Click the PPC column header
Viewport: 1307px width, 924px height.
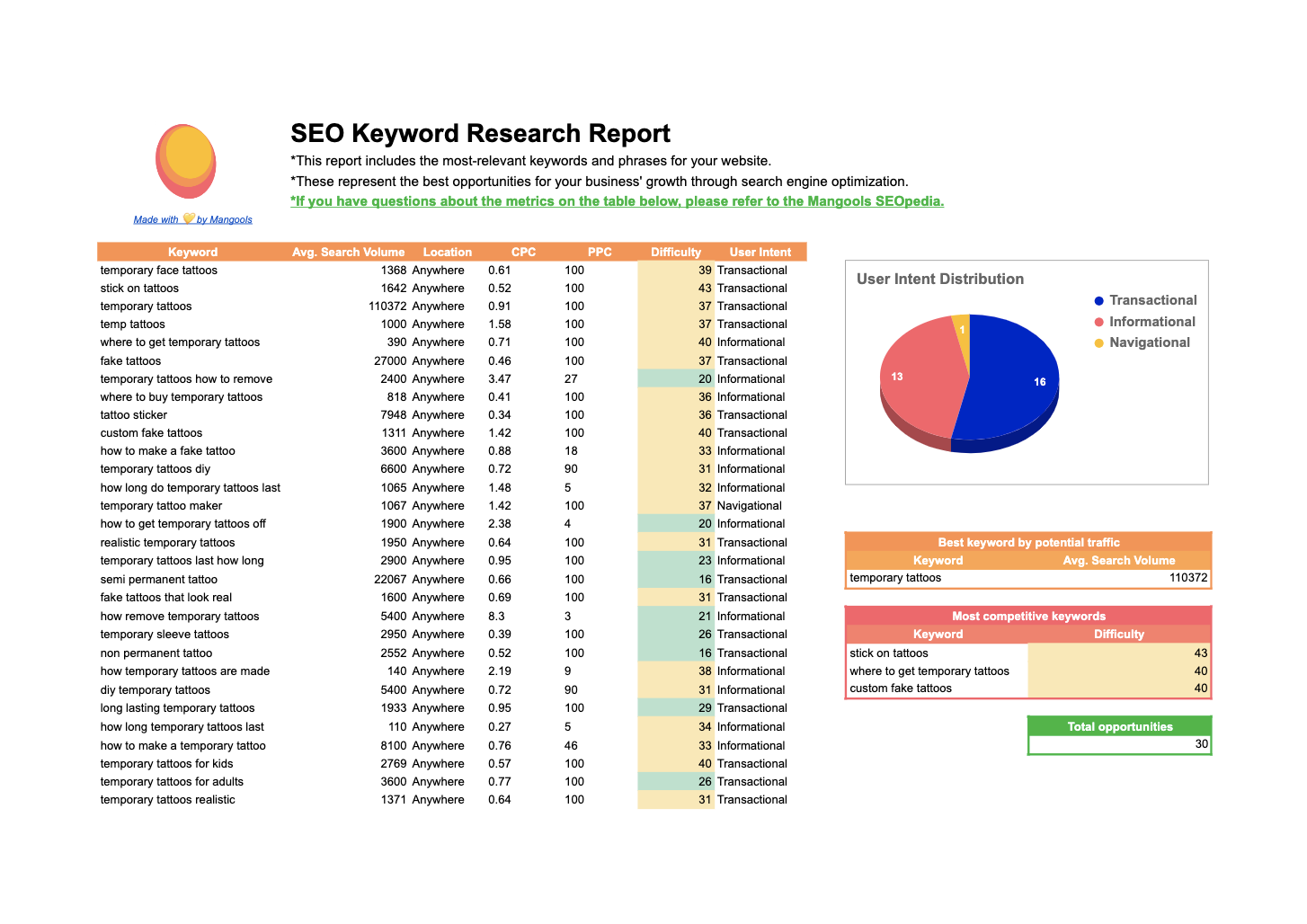point(600,253)
